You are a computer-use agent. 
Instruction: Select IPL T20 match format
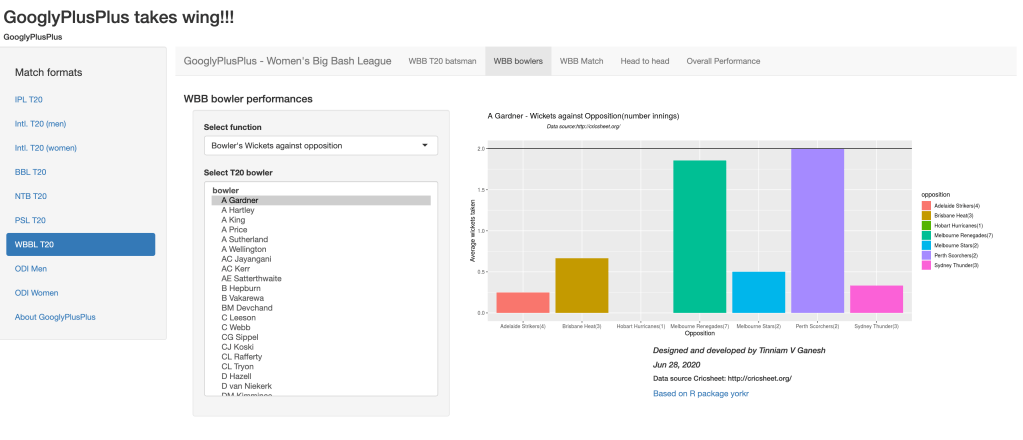click(x=29, y=100)
